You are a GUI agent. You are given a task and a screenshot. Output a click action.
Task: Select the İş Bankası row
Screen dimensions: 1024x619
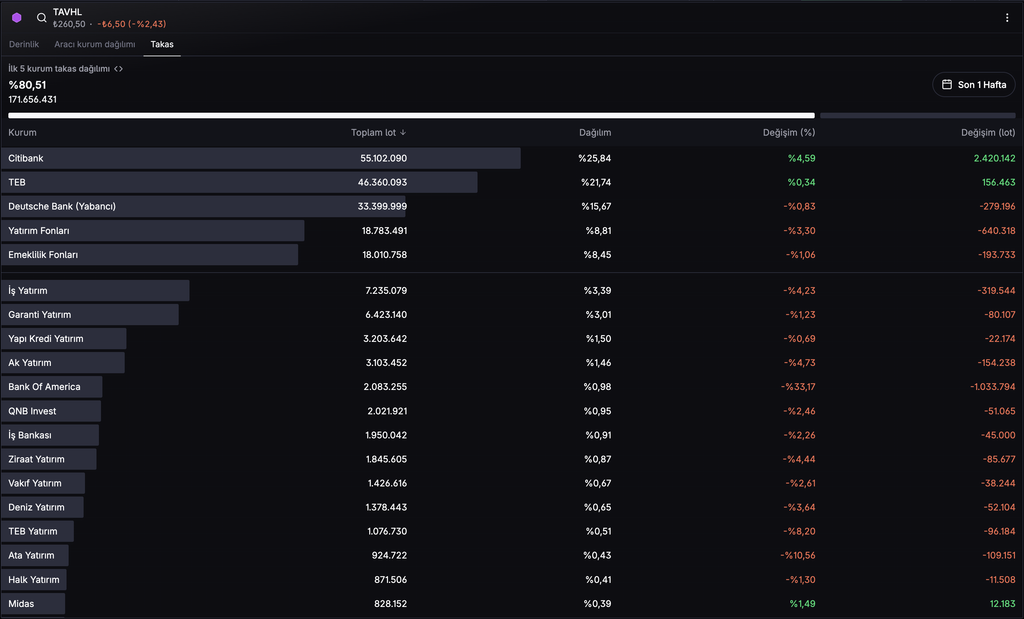[x=512, y=435]
